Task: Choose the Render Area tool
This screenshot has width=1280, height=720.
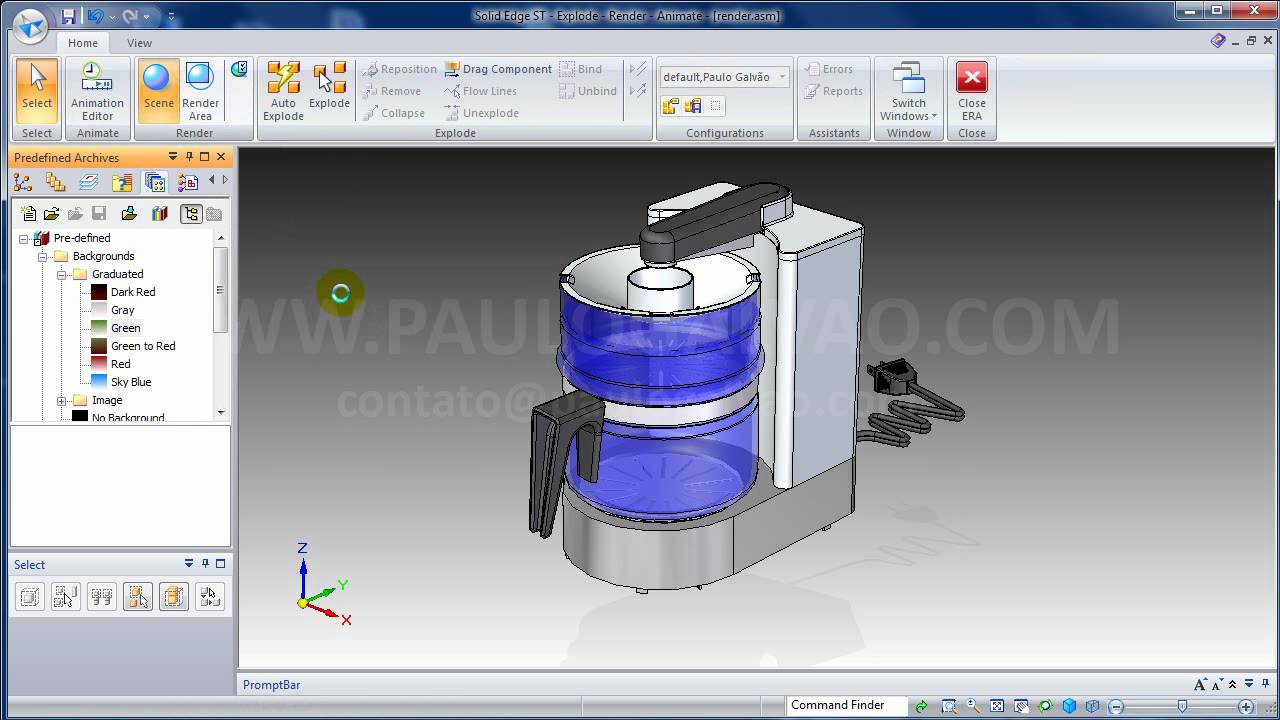Action: (200, 92)
